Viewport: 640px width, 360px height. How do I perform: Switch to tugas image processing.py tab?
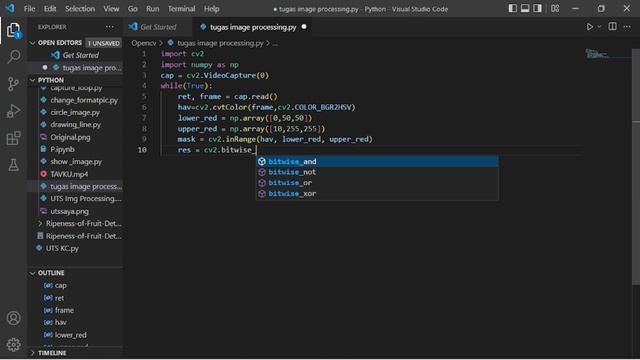253,27
